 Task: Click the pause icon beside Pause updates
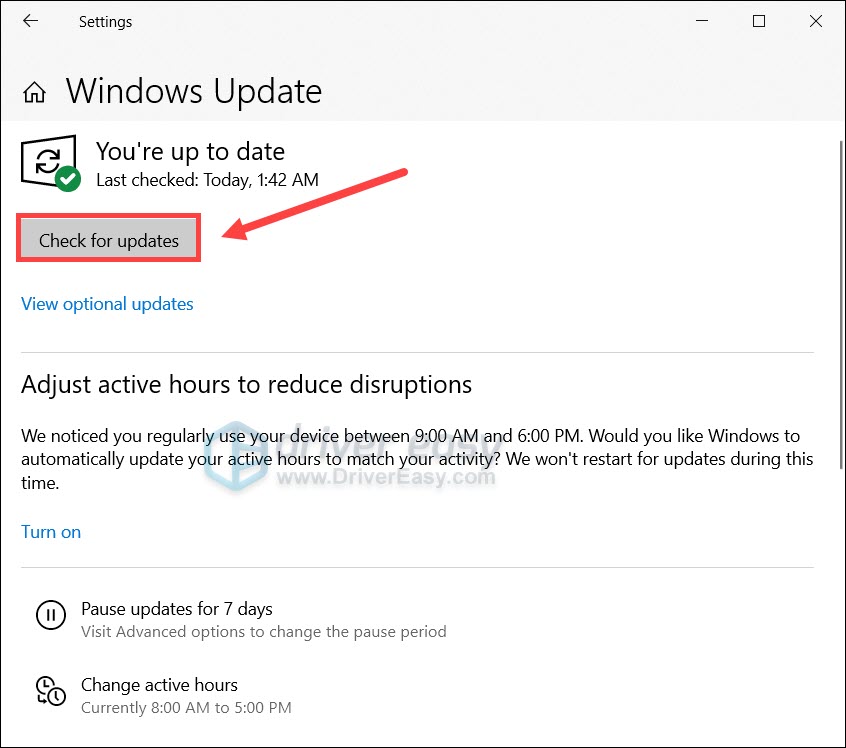tap(50, 615)
